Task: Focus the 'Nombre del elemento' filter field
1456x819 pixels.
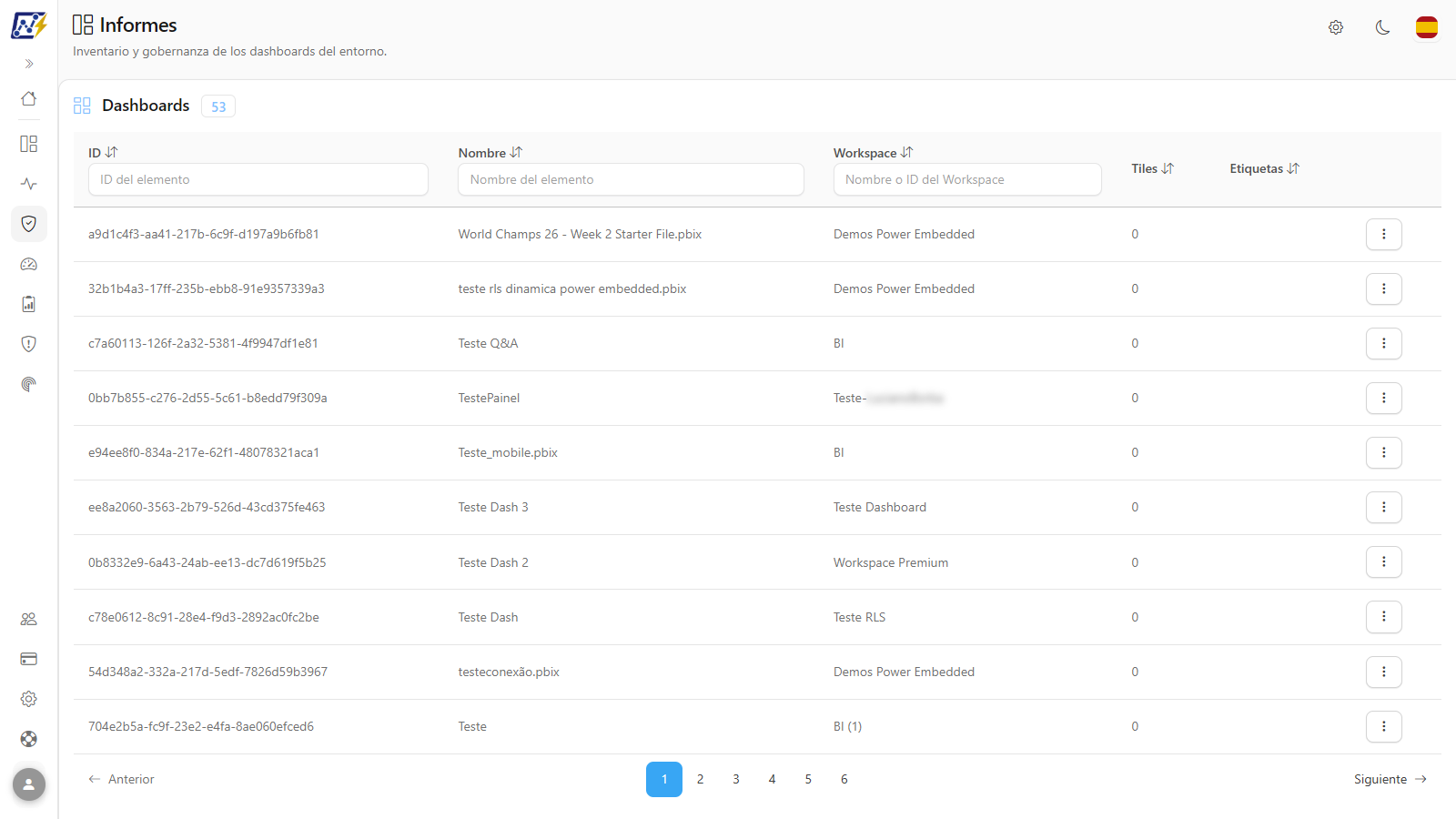Action: (x=632, y=179)
